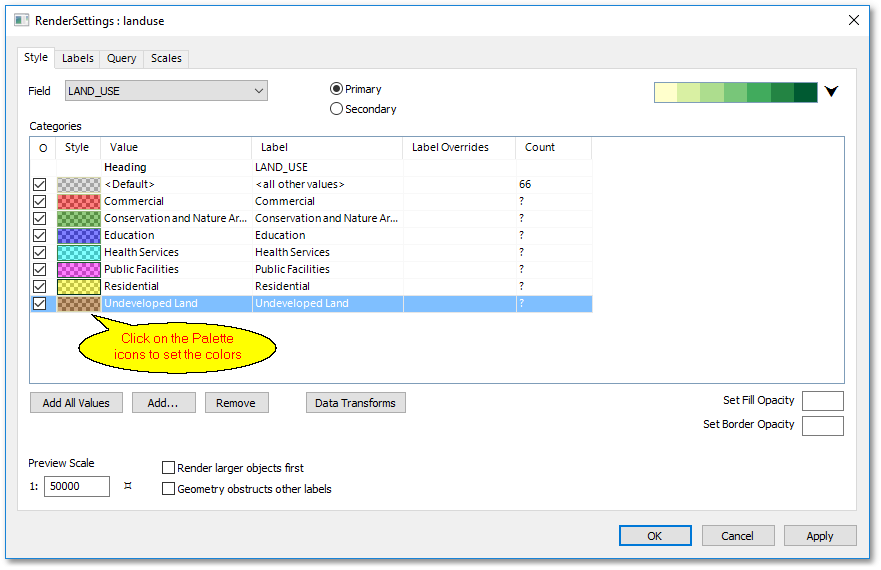Select the Residential value cell
The image size is (881, 570).
176,286
